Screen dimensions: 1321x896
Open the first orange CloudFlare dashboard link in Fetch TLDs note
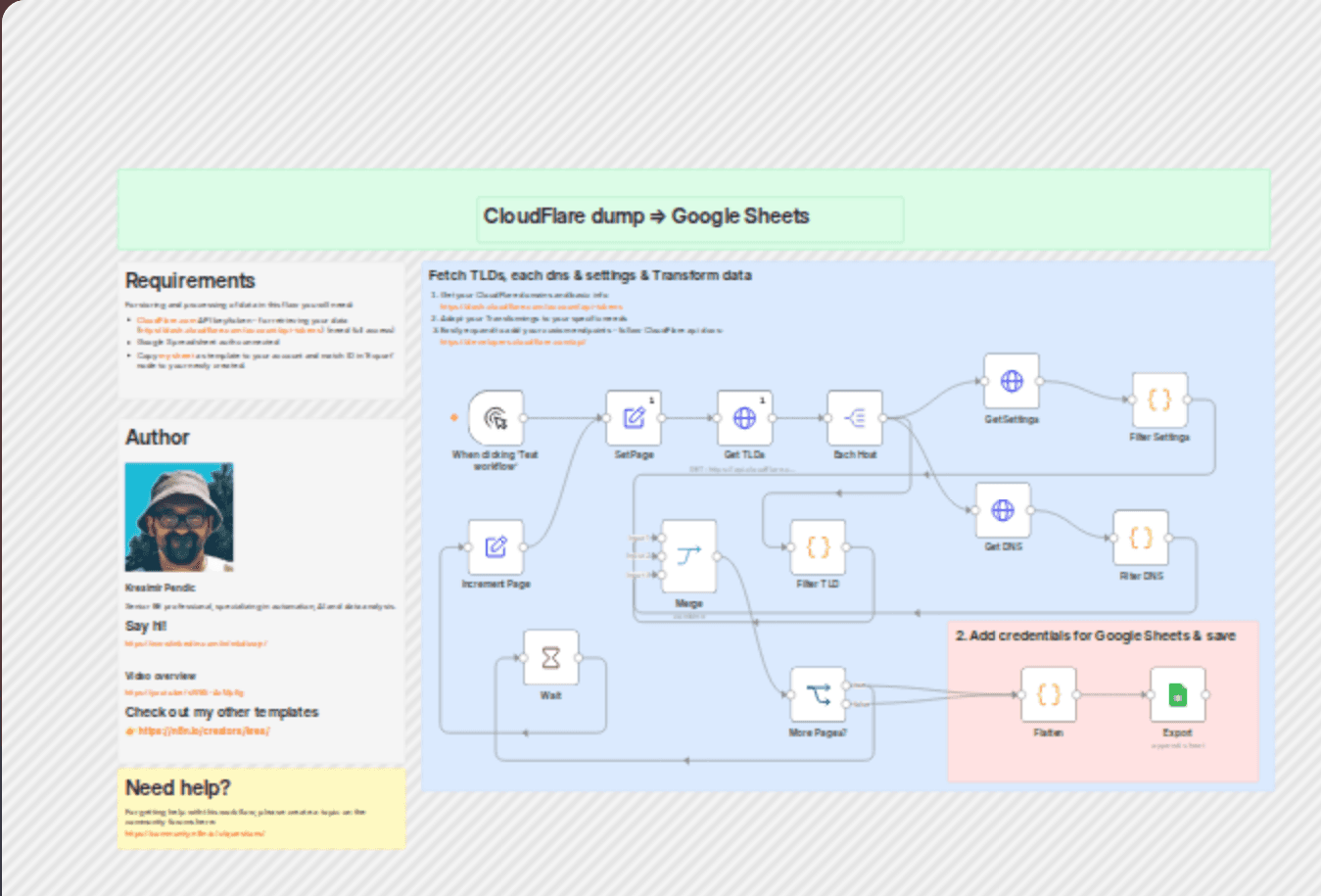pyautogui.click(x=532, y=307)
